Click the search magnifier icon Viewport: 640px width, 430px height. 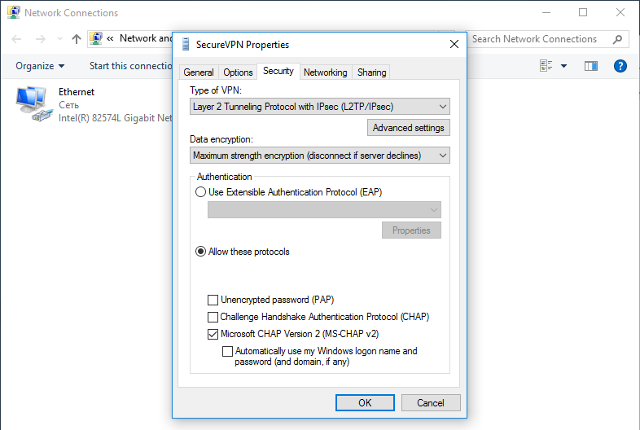(618, 39)
